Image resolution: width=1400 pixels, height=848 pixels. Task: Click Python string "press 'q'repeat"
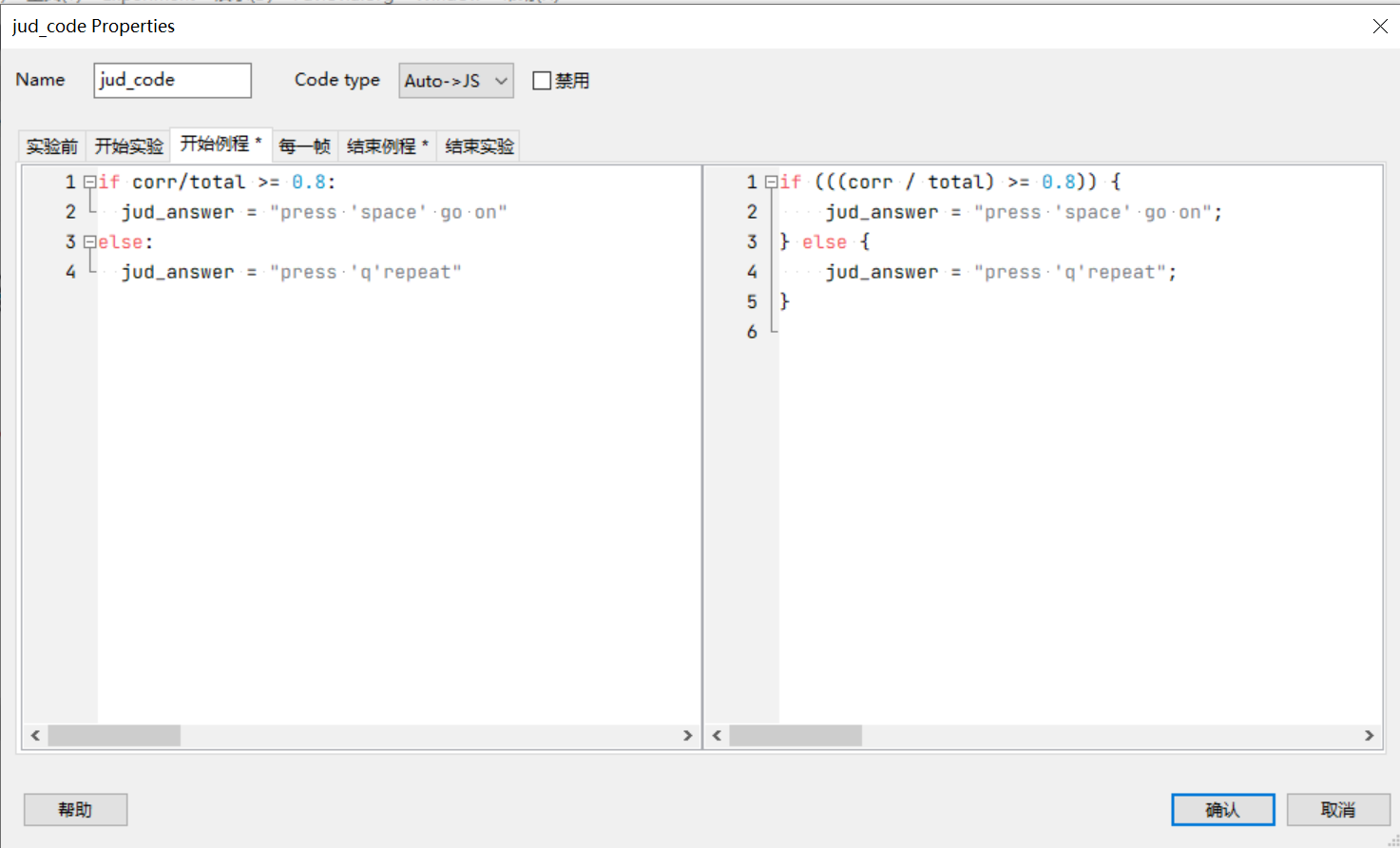[x=366, y=272]
